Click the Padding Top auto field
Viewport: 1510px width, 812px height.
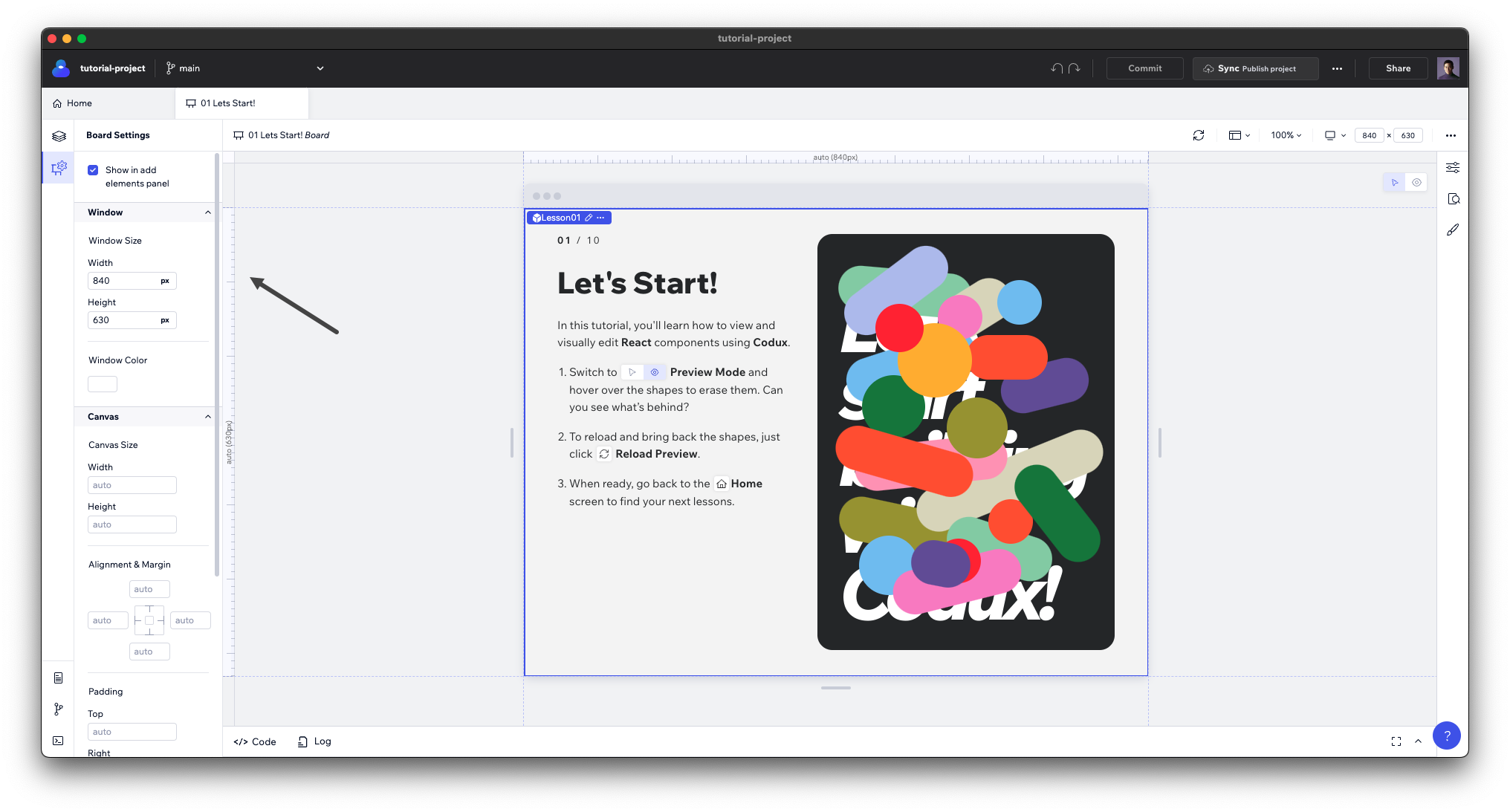(x=132, y=732)
